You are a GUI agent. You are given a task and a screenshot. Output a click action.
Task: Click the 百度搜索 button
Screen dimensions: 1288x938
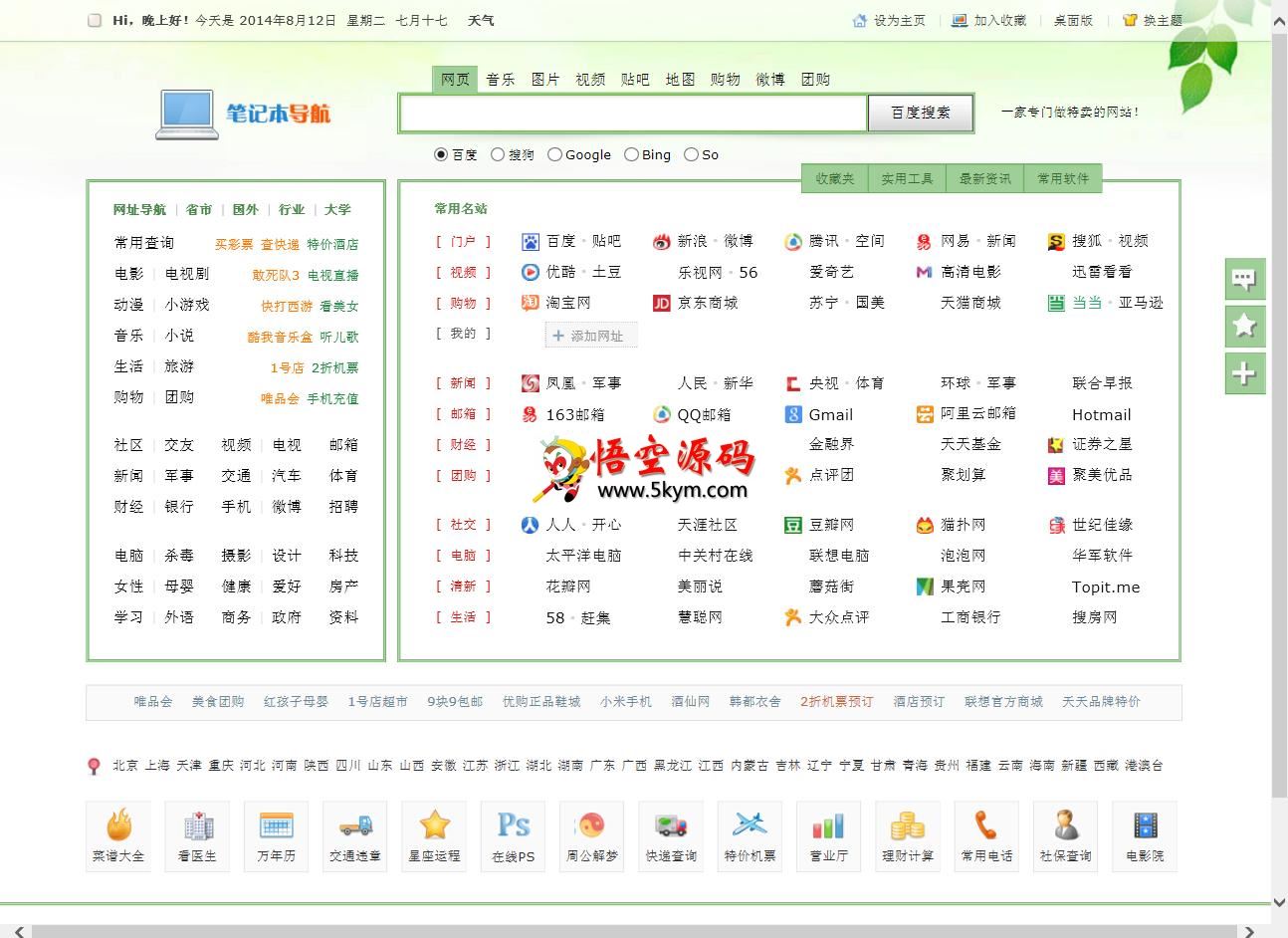[921, 113]
